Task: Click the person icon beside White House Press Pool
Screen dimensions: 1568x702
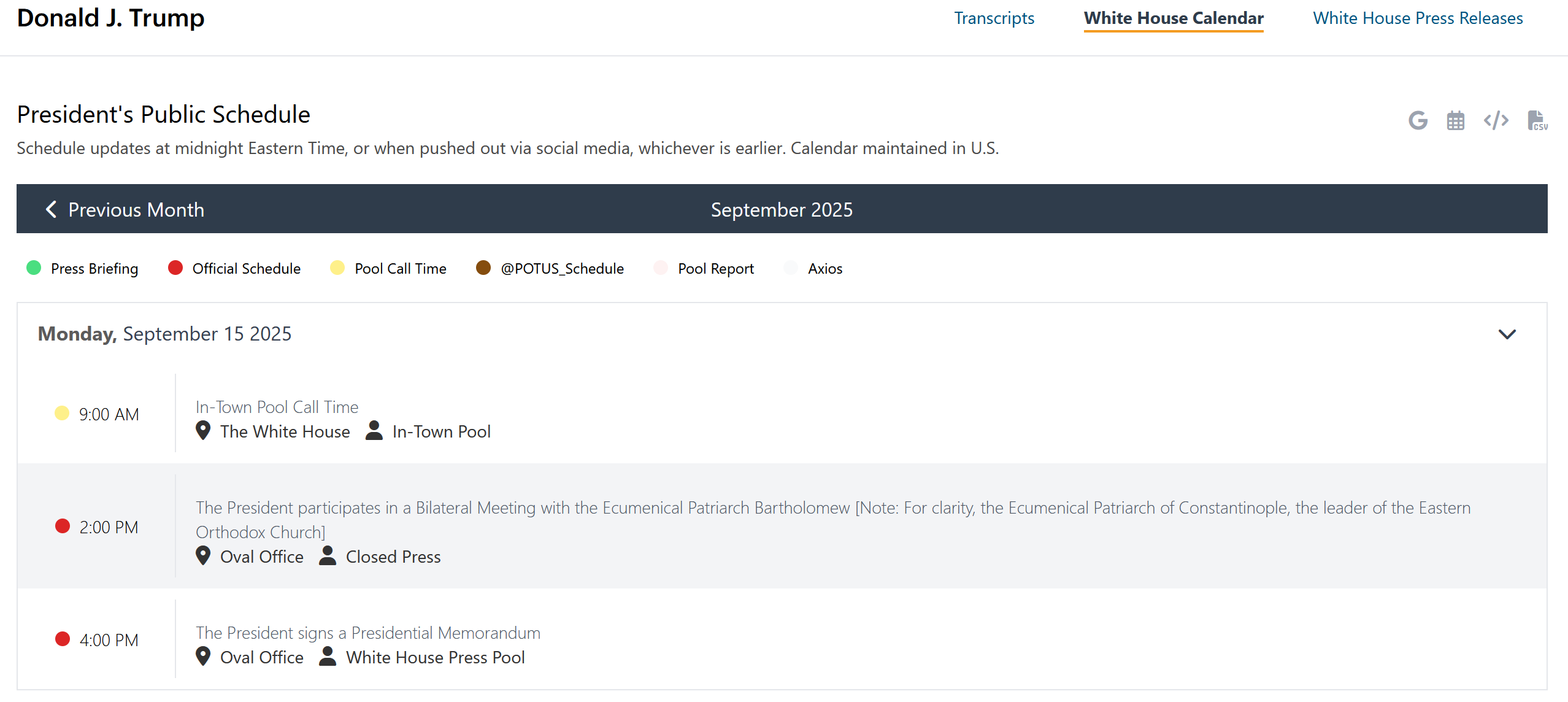Action: pyautogui.click(x=328, y=657)
